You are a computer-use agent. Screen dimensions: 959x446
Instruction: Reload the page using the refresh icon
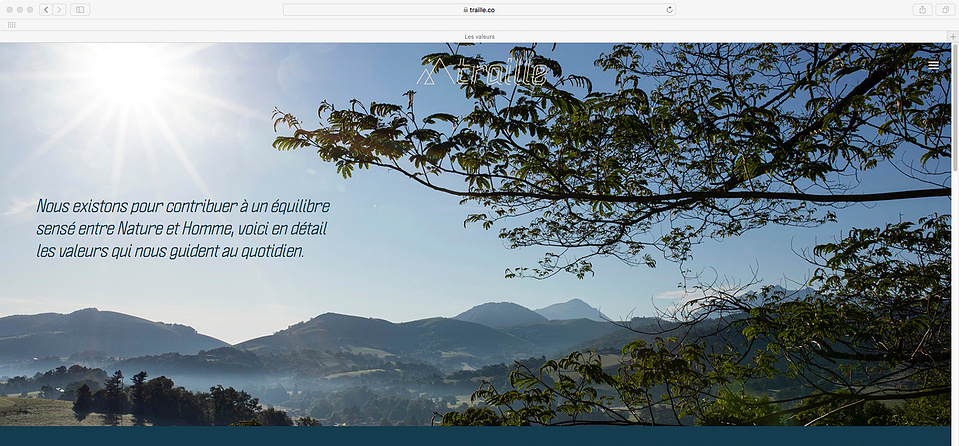(670, 10)
